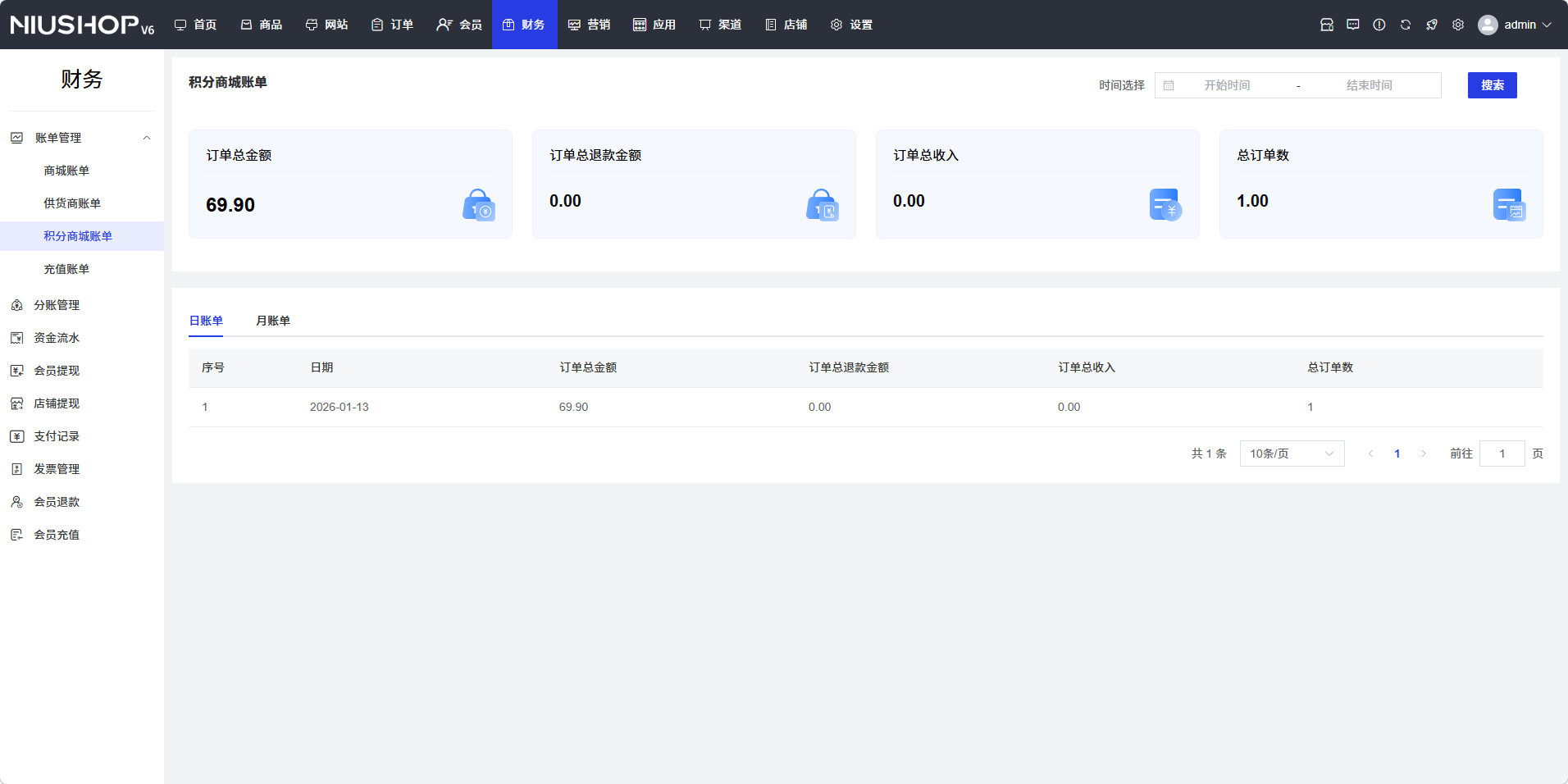Select 资金流水 in the sidebar

(x=57, y=338)
